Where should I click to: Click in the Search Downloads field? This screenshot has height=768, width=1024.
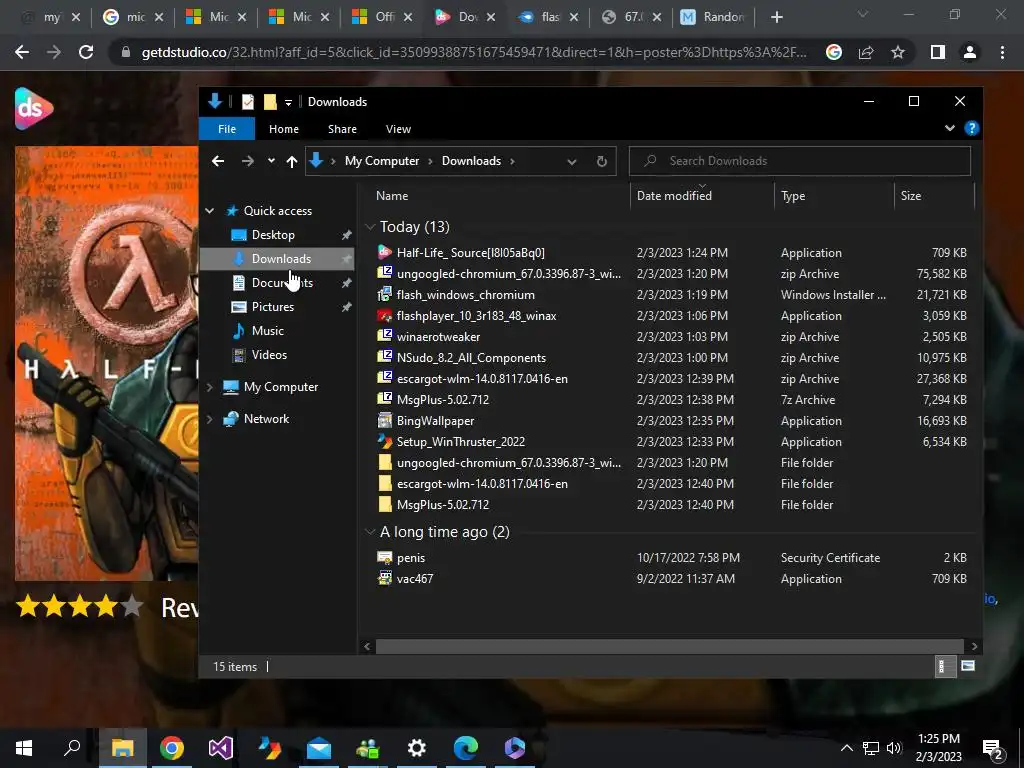(799, 161)
